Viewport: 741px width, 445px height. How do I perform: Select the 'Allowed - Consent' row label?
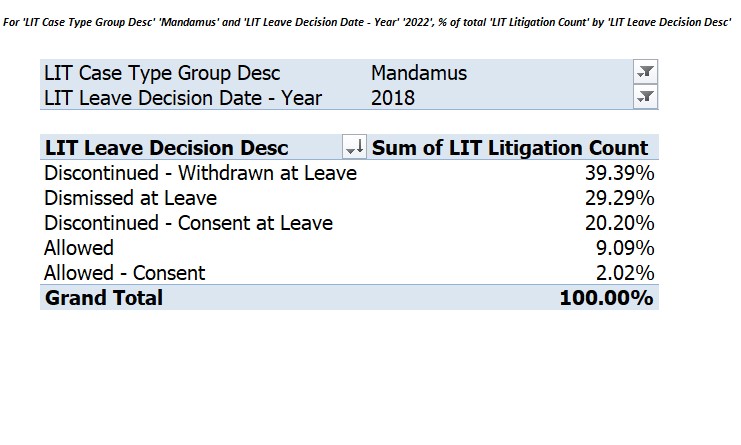coord(125,273)
